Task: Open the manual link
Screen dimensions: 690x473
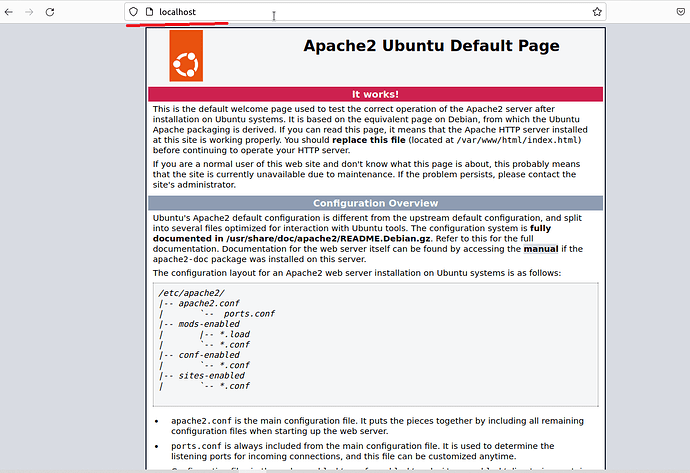Action: click(x=541, y=249)
